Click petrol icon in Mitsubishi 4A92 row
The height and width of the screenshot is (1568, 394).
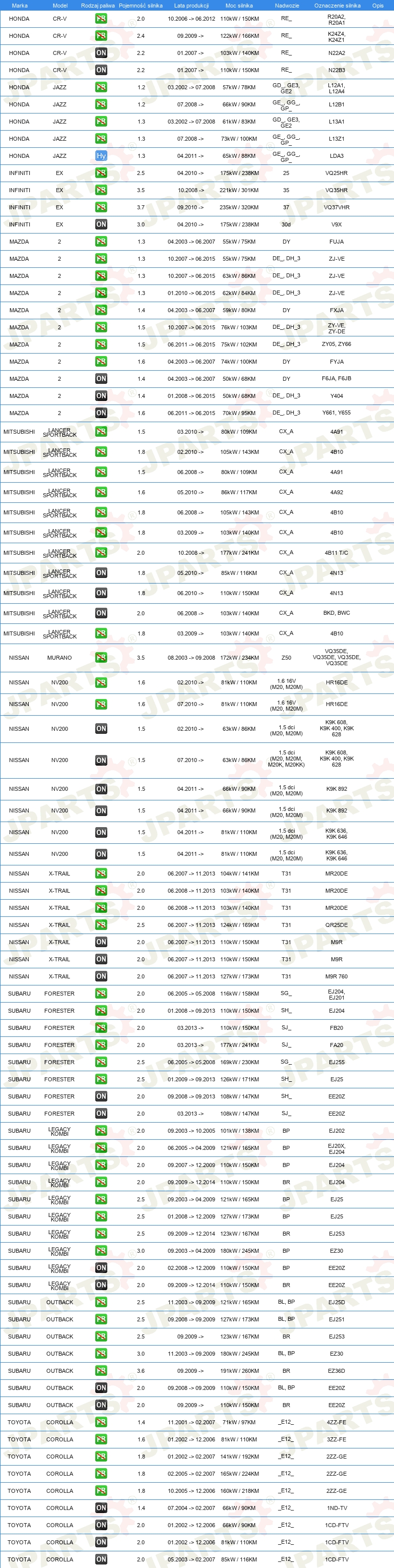(101, 492)
